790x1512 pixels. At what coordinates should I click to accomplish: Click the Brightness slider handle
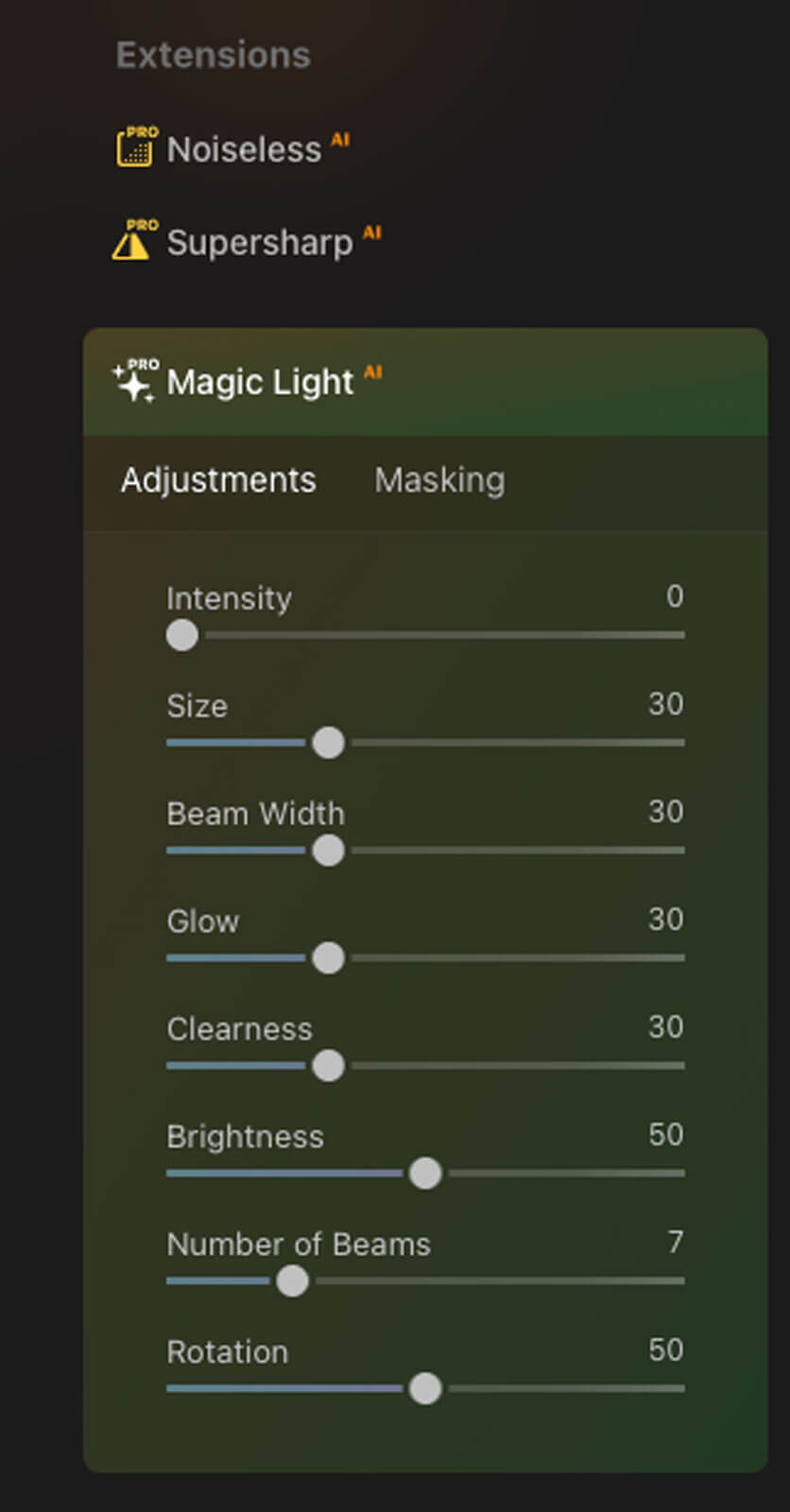(x=425, y=1174)
